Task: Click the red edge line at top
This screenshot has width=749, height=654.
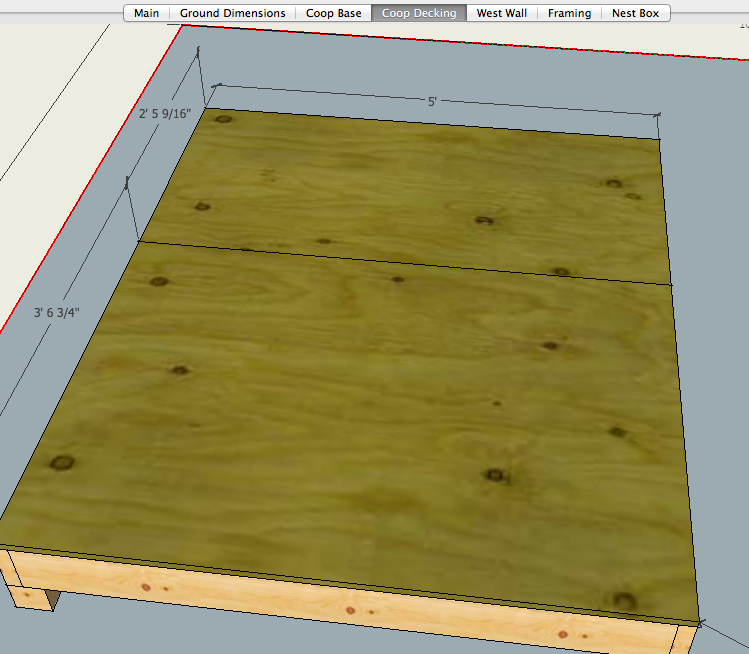Action: click(x=450, y=42)
